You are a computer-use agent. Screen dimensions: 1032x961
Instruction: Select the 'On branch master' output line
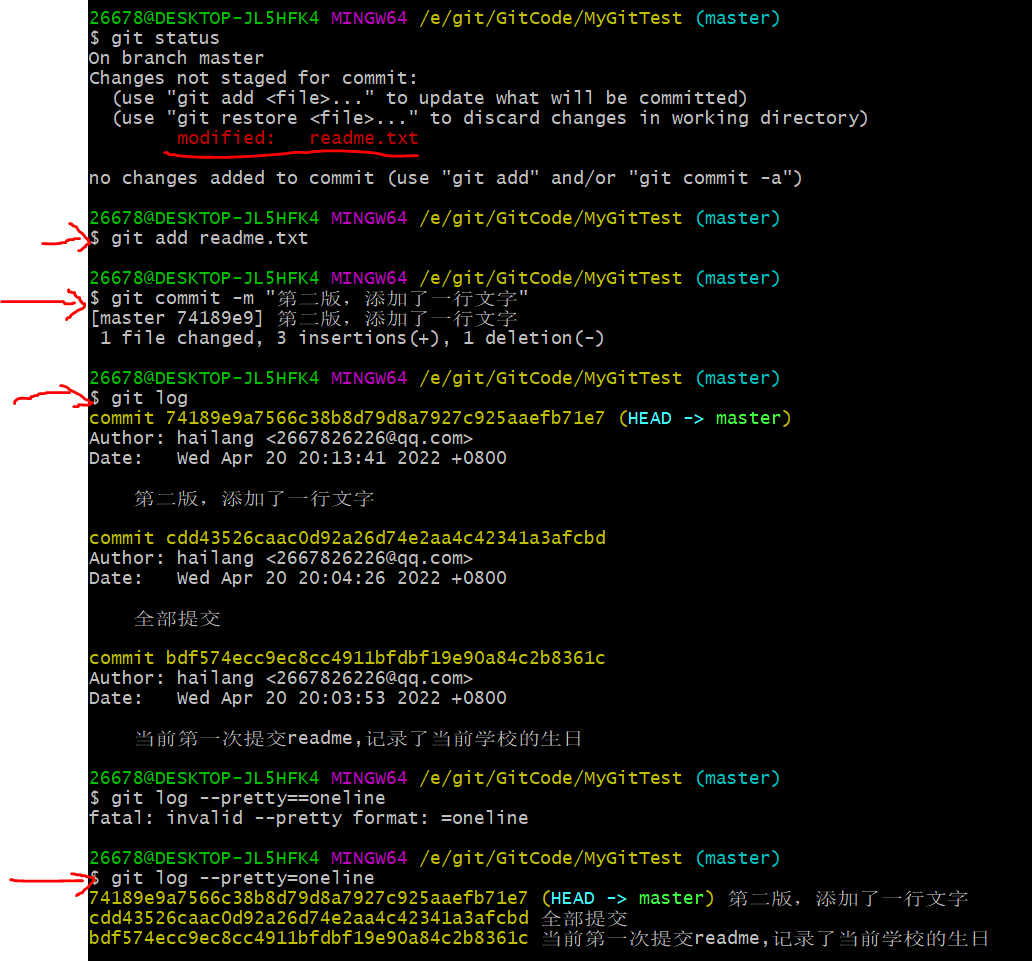click(x=176, y=58)
